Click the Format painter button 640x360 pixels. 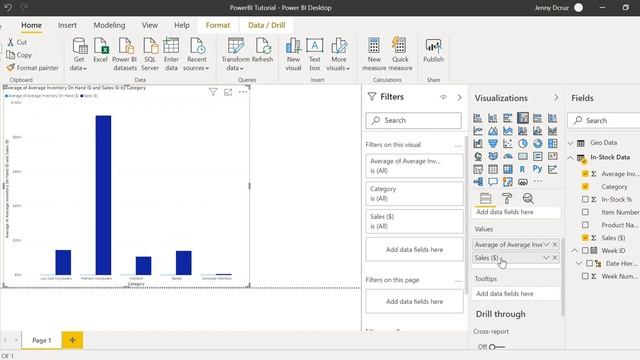(x=33, y=68)
